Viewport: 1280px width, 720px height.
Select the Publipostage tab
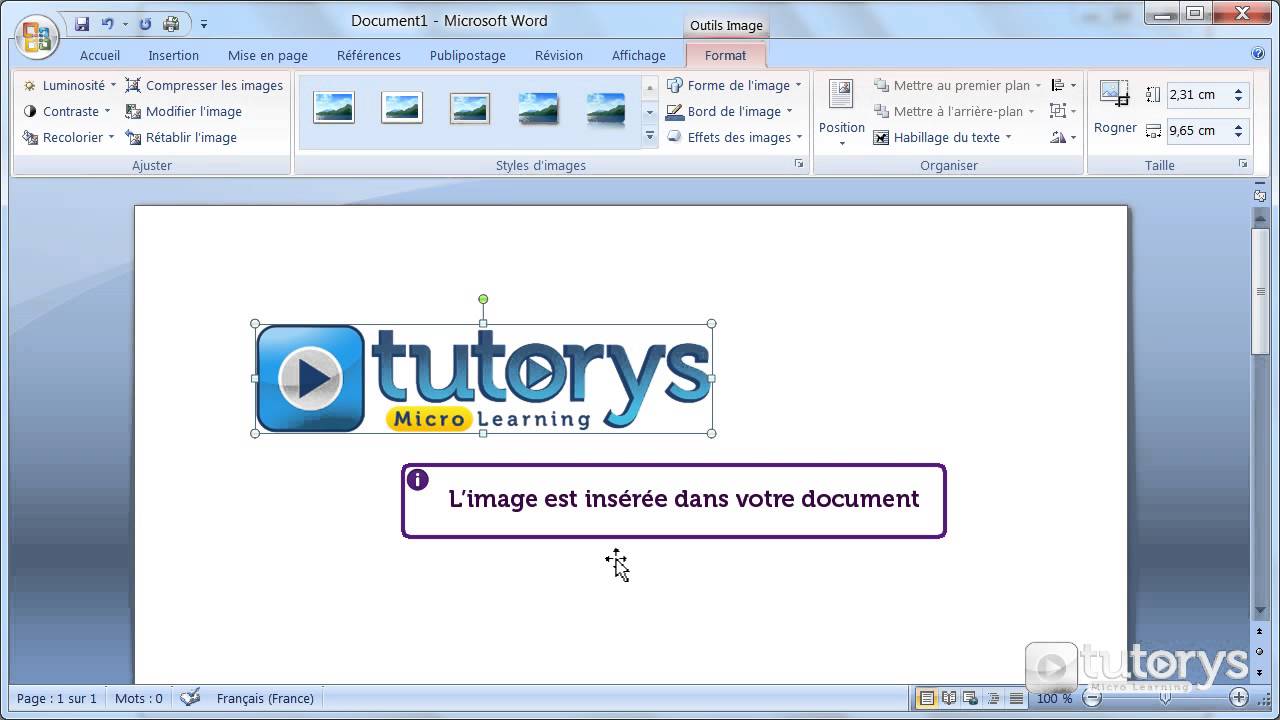coord(467,56)
